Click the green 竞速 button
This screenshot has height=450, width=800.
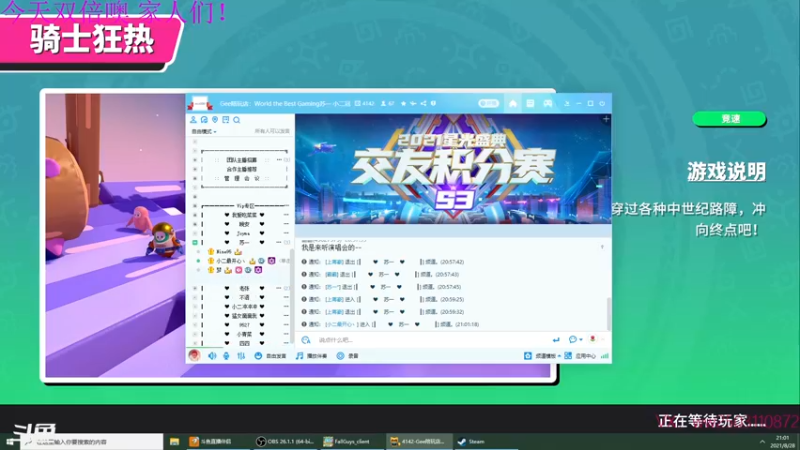pyautogui.click(x=730, y=119)
